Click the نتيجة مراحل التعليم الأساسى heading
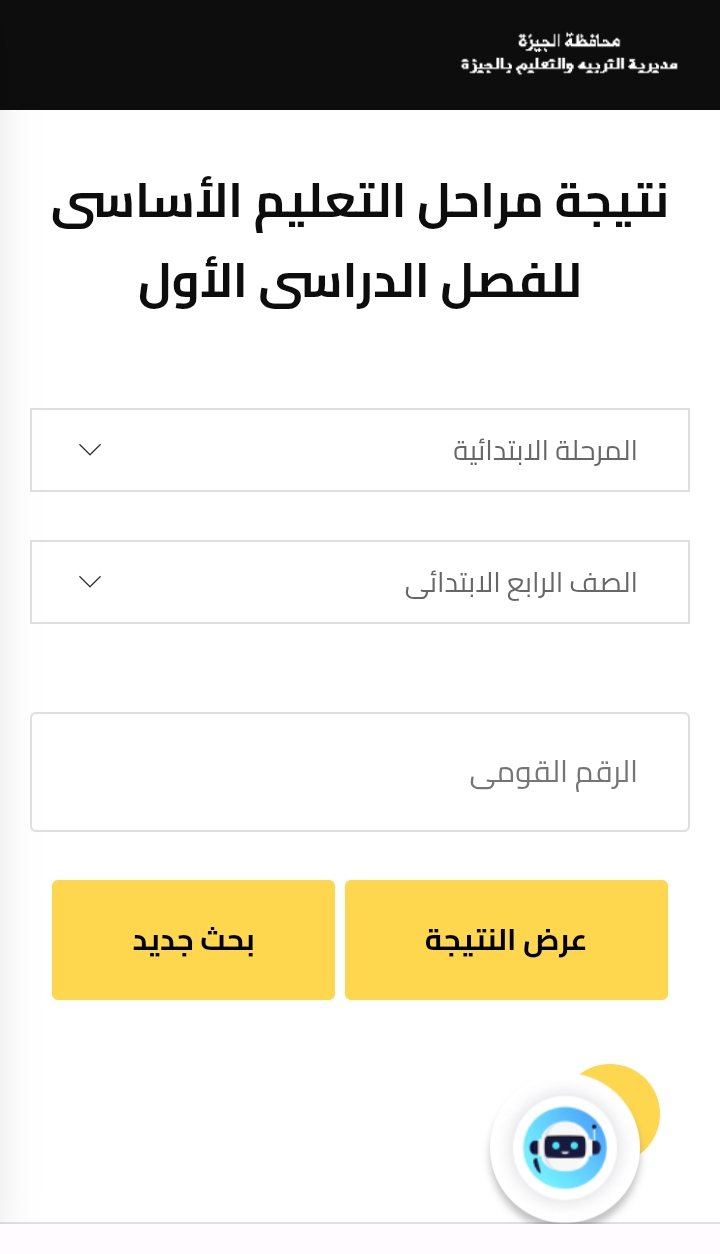The image size is (720, 1254). pos(360,201)
